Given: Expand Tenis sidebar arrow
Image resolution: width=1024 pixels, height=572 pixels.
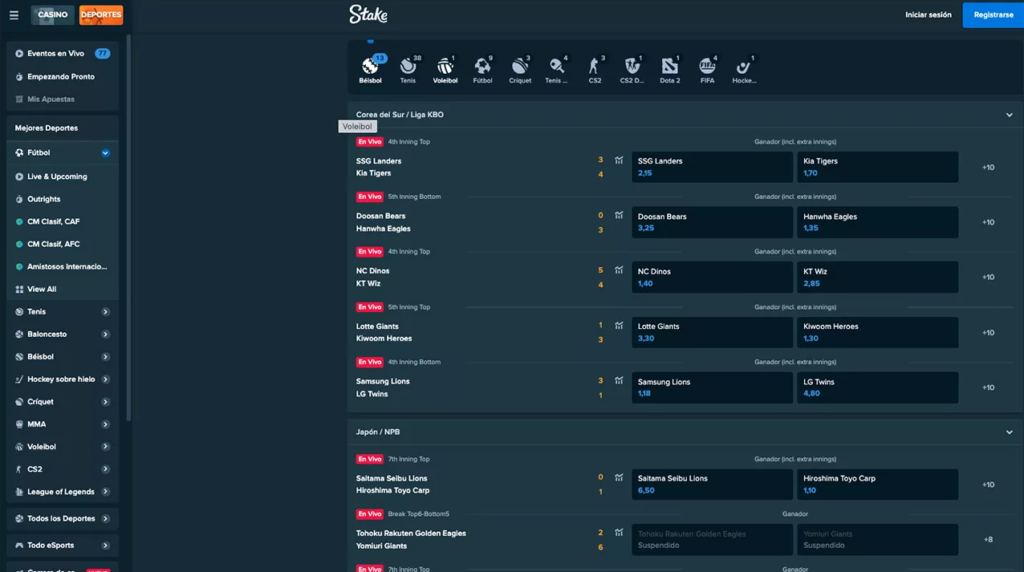Looking at the screenshot, I should 105,312.
